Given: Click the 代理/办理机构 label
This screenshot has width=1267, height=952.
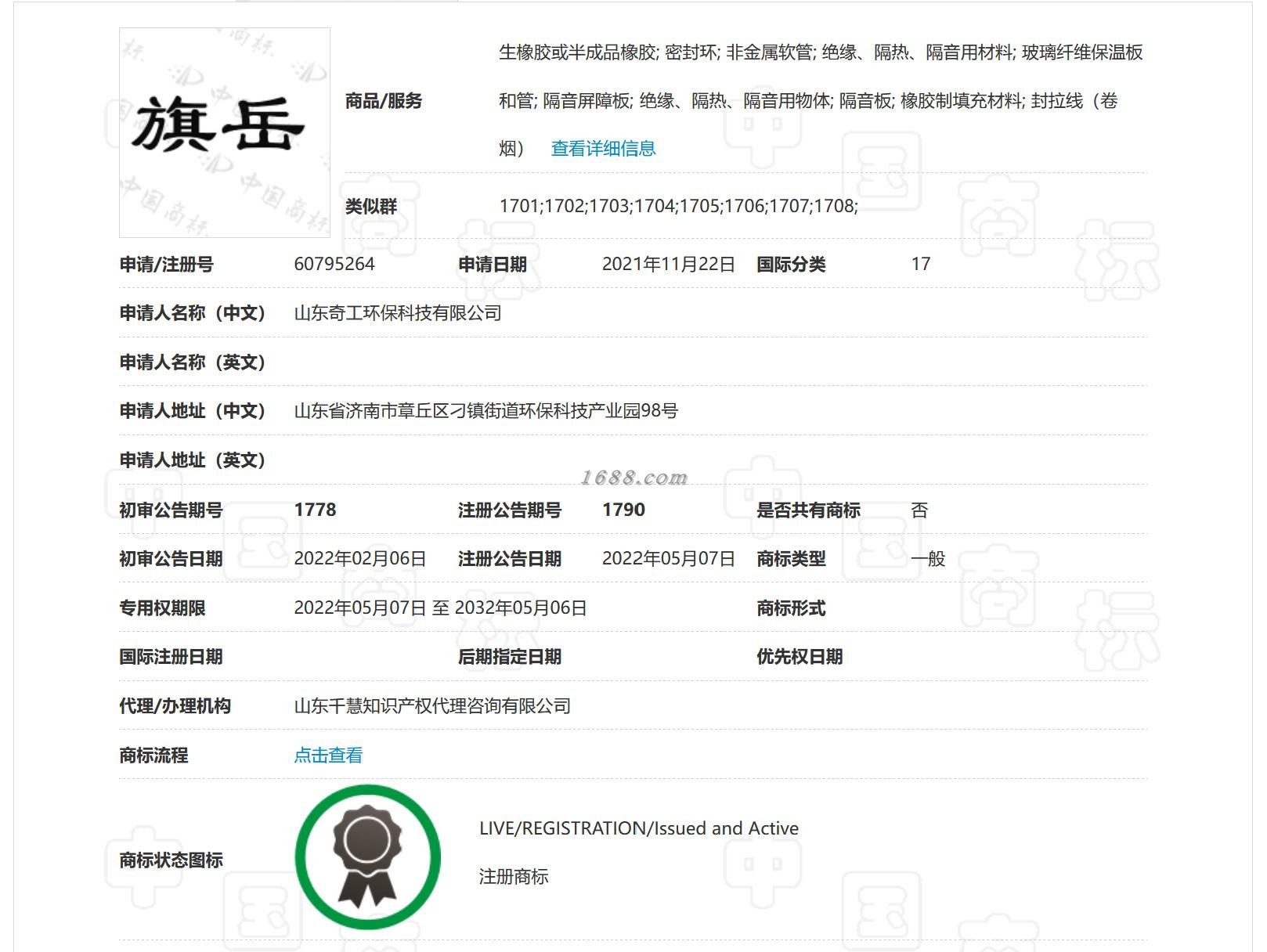Looking at the screenshot, I should (x=175, y=706).
